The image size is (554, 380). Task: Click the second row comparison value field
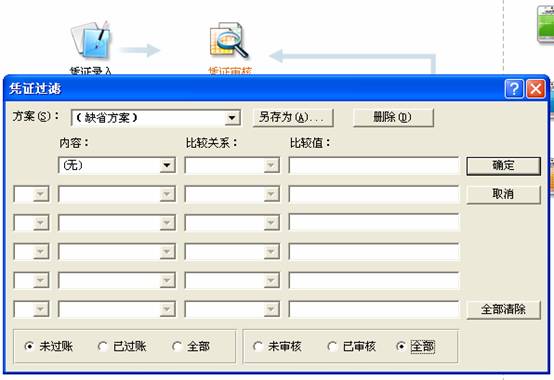[374, 194]
